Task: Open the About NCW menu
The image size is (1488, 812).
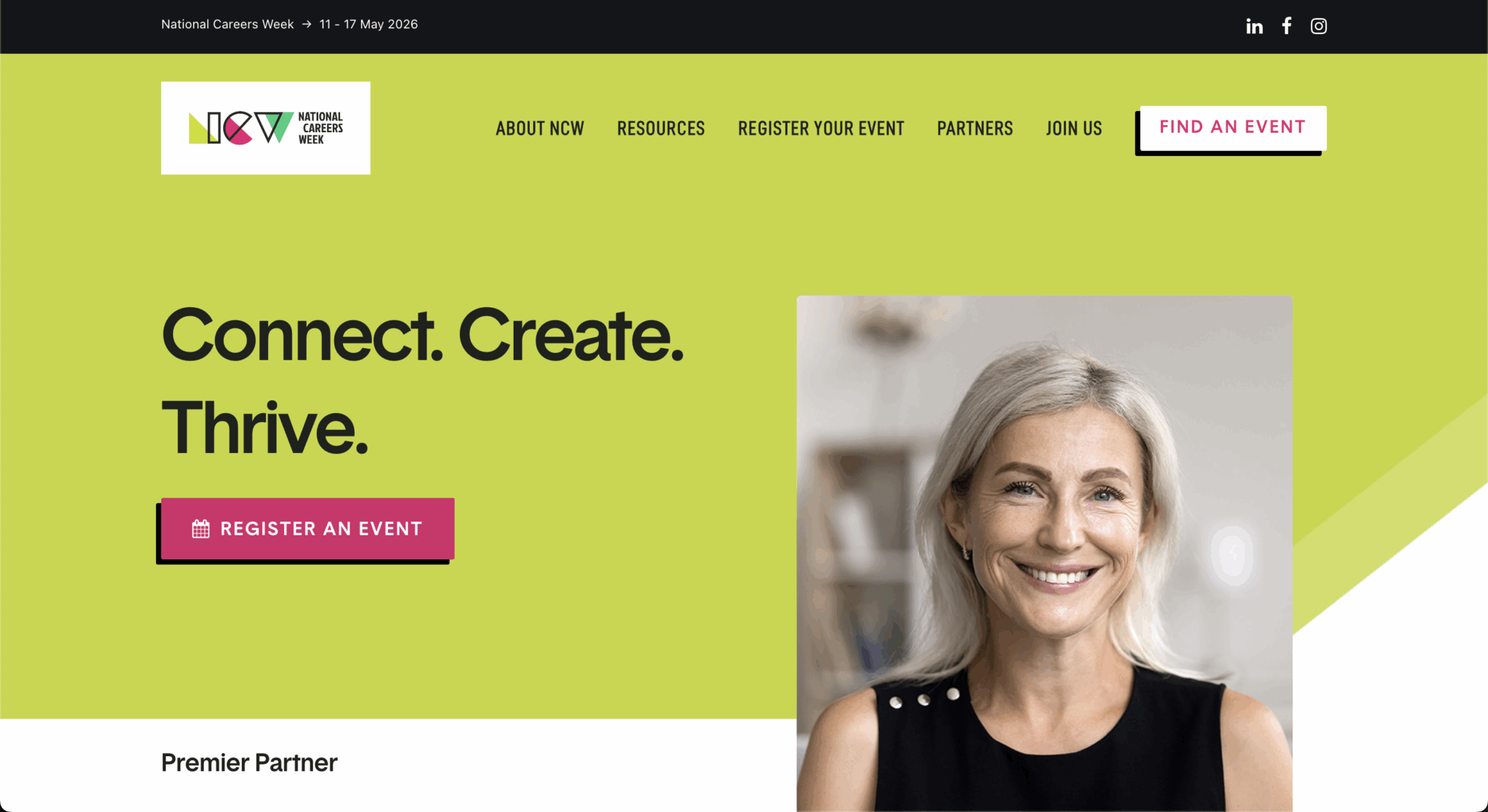Action: click(x=540, y=129)
